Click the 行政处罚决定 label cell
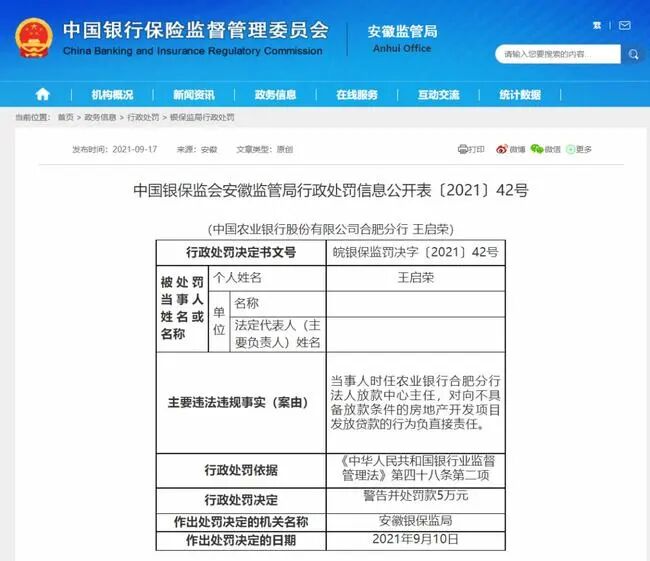Viewport: 650px width, 561px height. click(x=241, y=500)
